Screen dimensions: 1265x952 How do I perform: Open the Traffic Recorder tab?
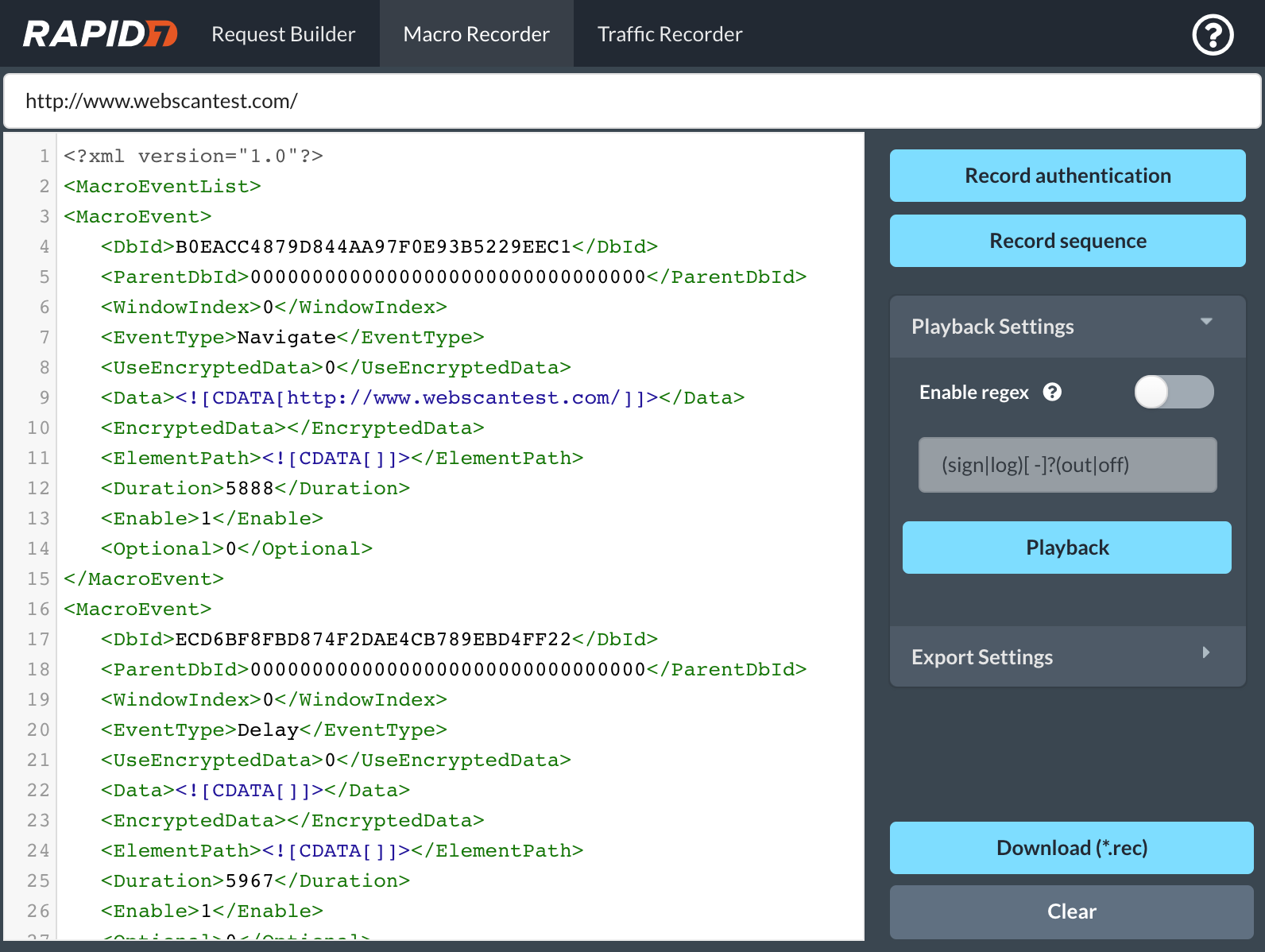[669, 34]
